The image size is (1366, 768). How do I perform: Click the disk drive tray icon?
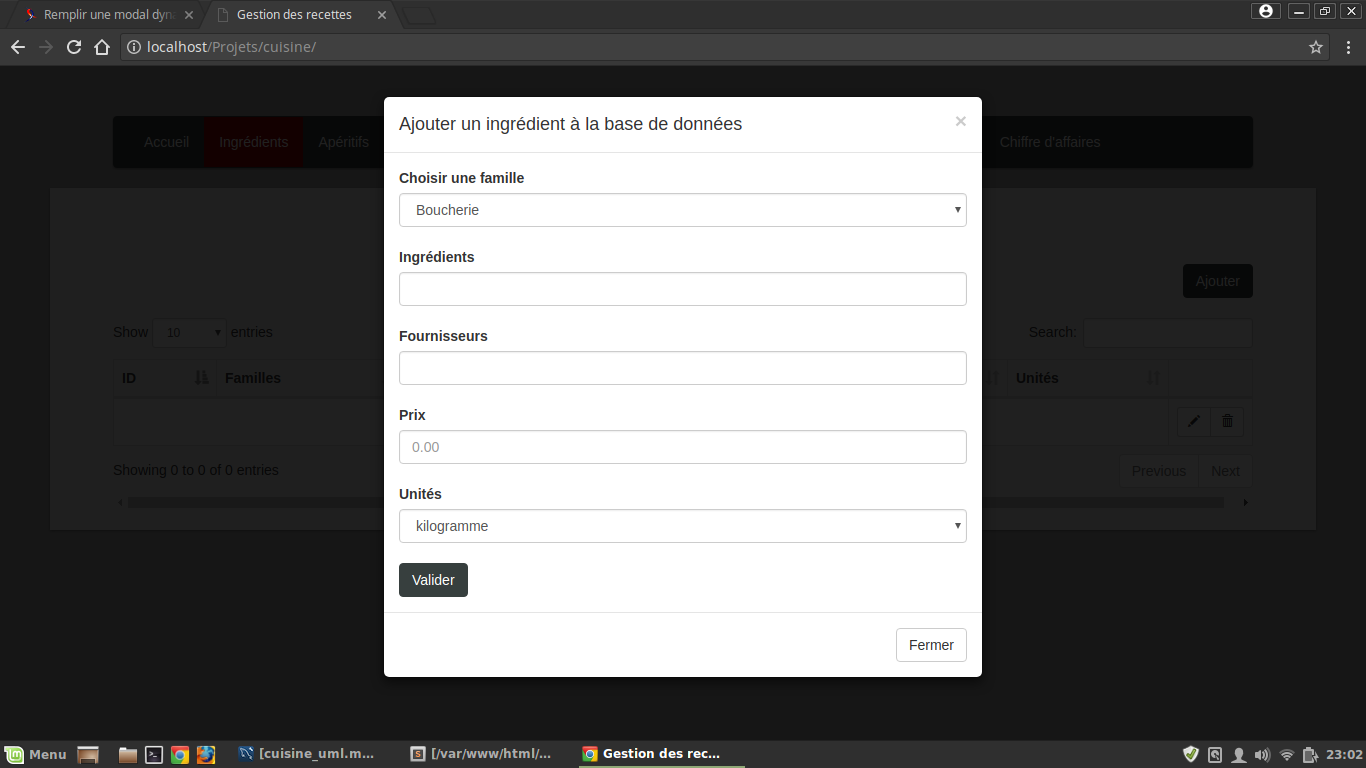point(1215,755)
